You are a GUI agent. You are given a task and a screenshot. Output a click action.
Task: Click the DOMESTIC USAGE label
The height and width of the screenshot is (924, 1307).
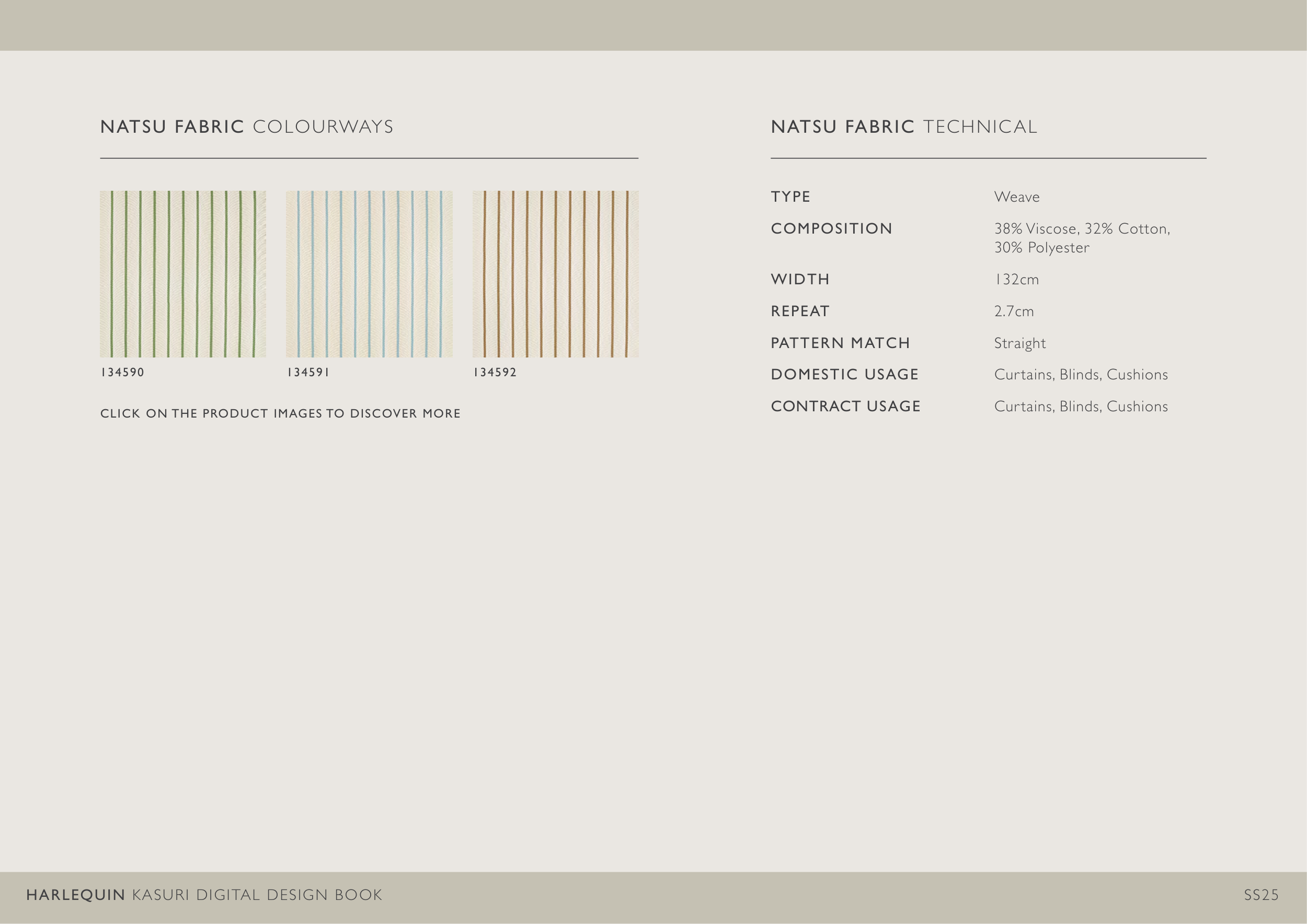click(844, 374)
